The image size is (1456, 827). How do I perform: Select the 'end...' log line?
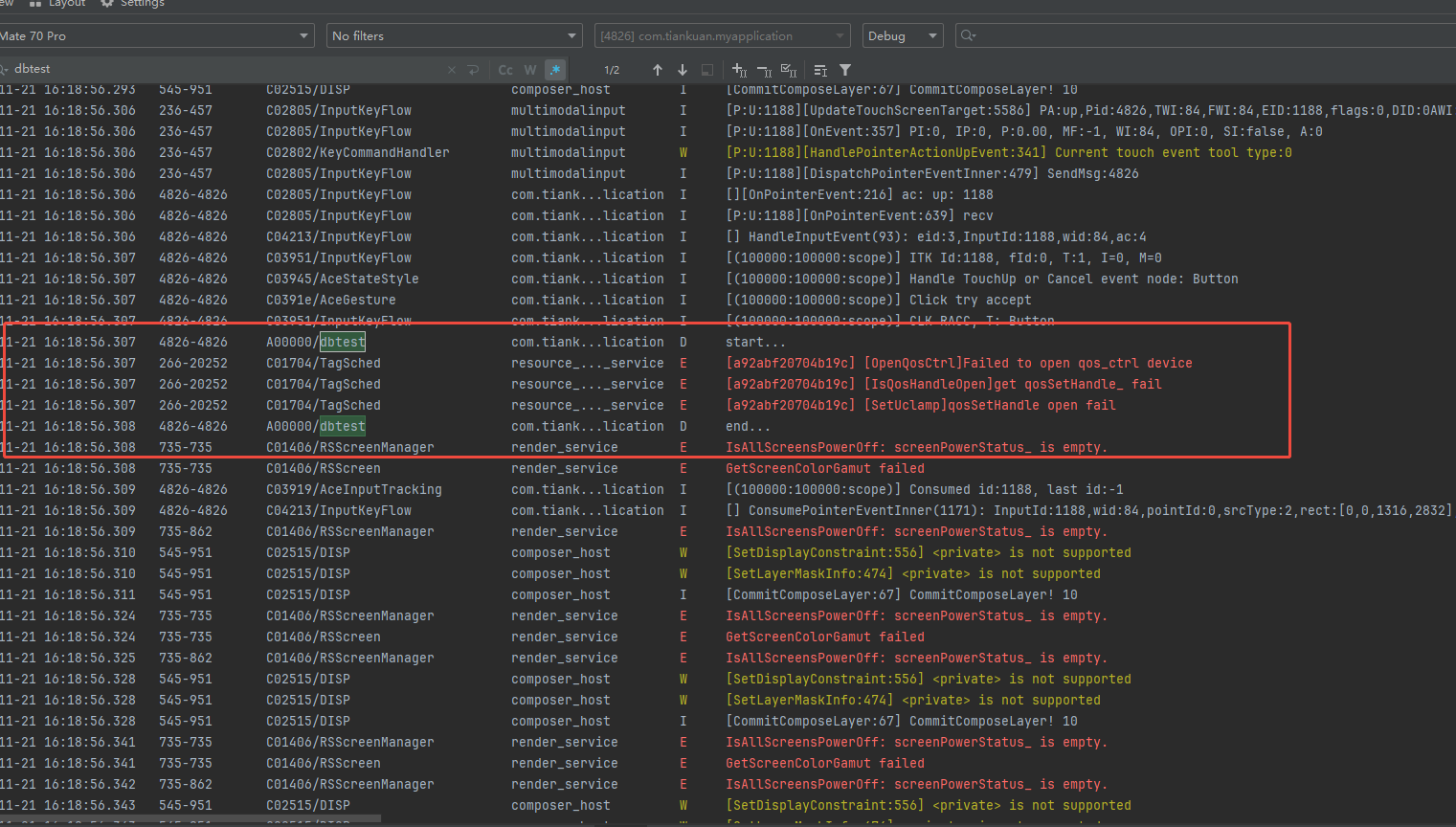[748, 426]
